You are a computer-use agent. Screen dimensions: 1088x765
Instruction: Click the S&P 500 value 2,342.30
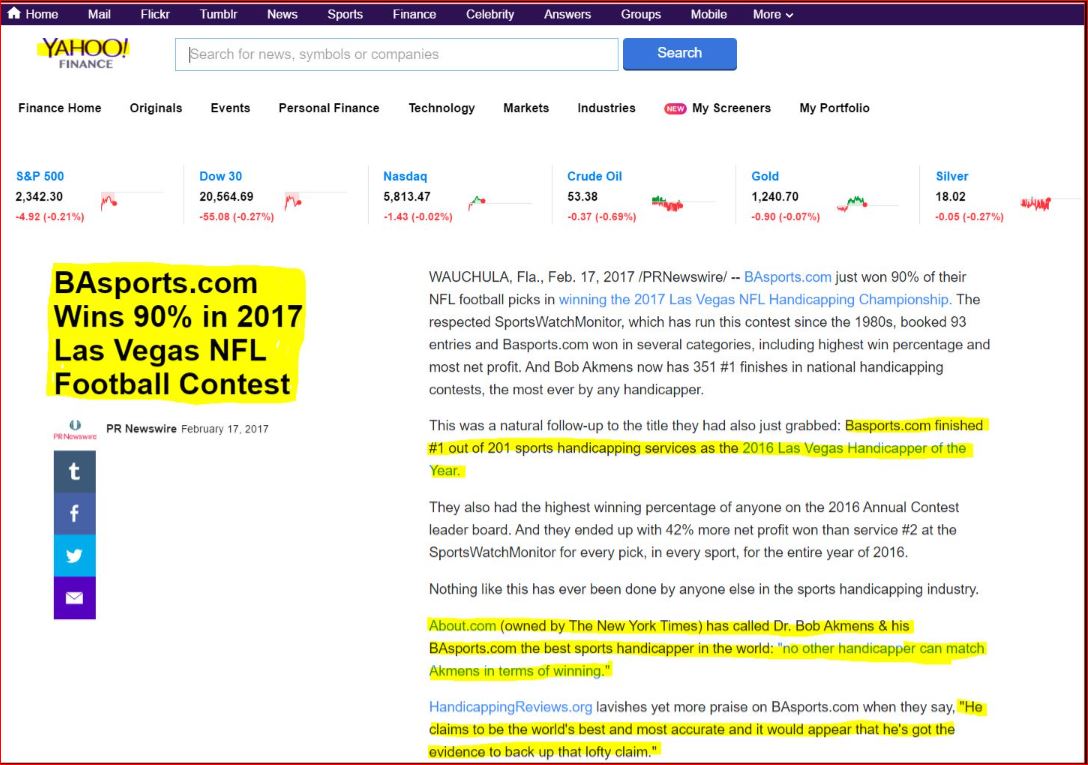click(39, 197)
